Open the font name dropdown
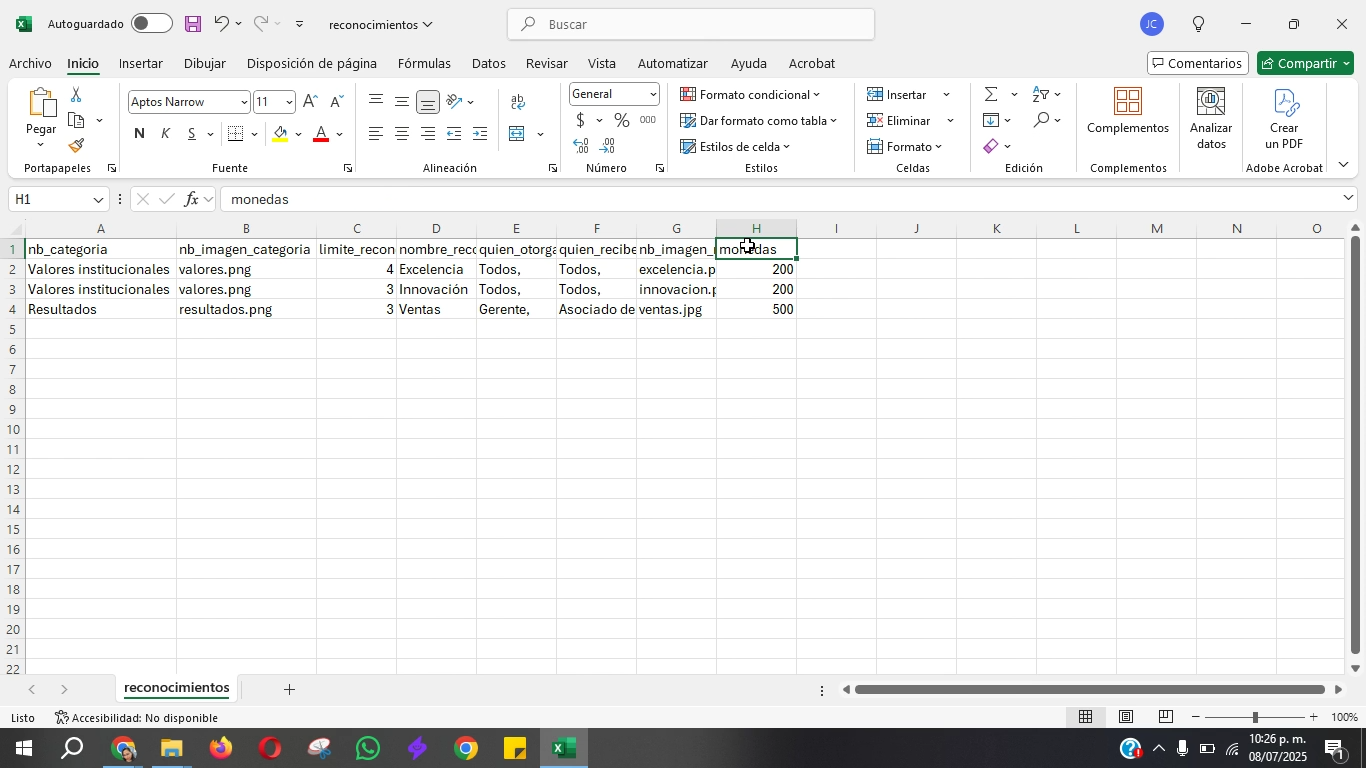This screenshot has height=768, width=1366. point(244,102)
